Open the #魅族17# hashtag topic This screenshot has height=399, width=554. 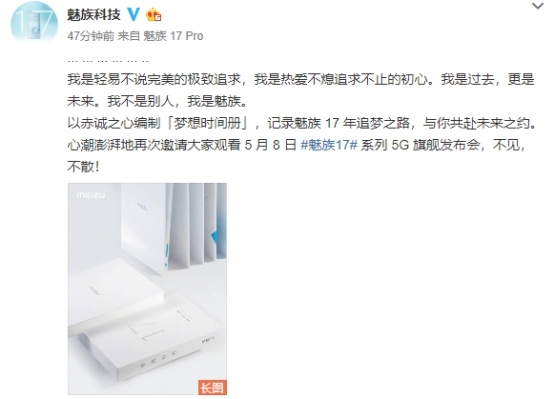pos(329,145)
